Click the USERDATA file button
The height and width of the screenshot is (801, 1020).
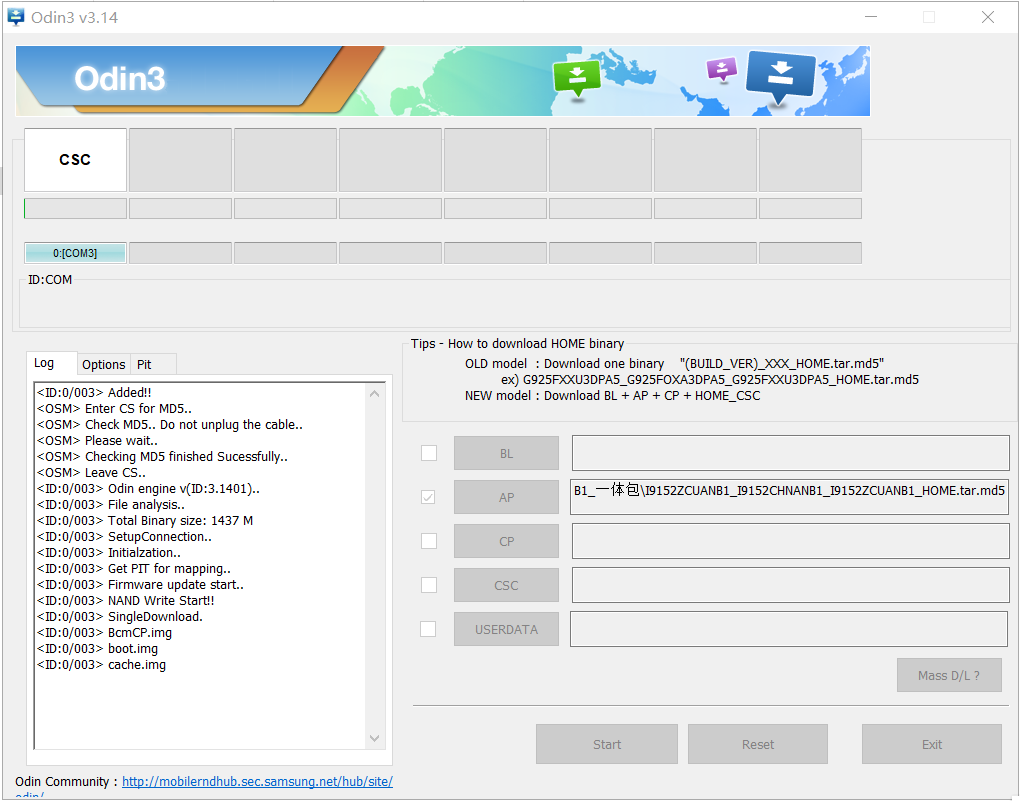pyautogui.click(x=506, y=629)
